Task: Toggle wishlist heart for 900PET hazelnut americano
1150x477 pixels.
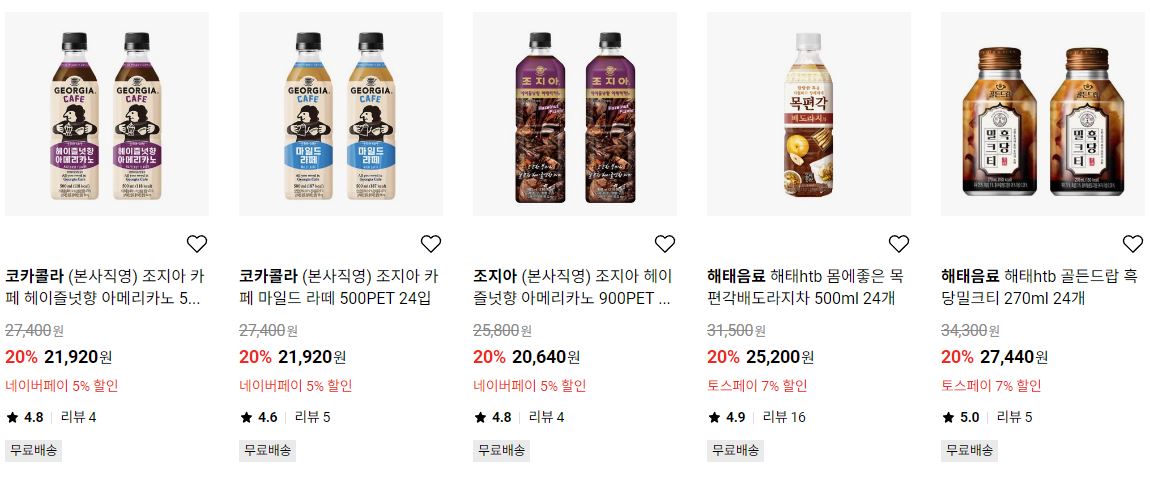Action: click(x=664, y=244)
